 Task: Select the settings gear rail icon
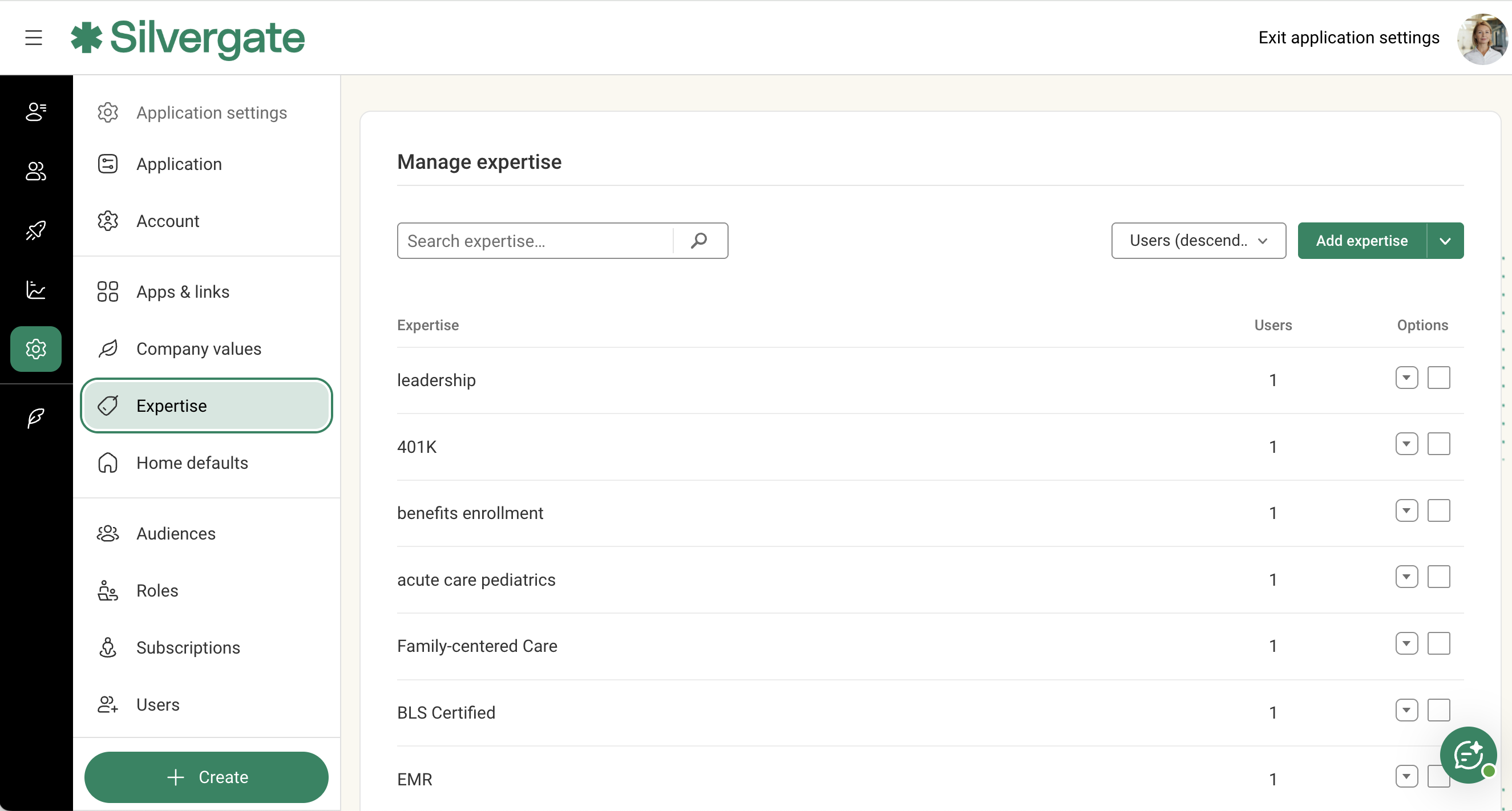pyautogui.click(x=36, y=348)
